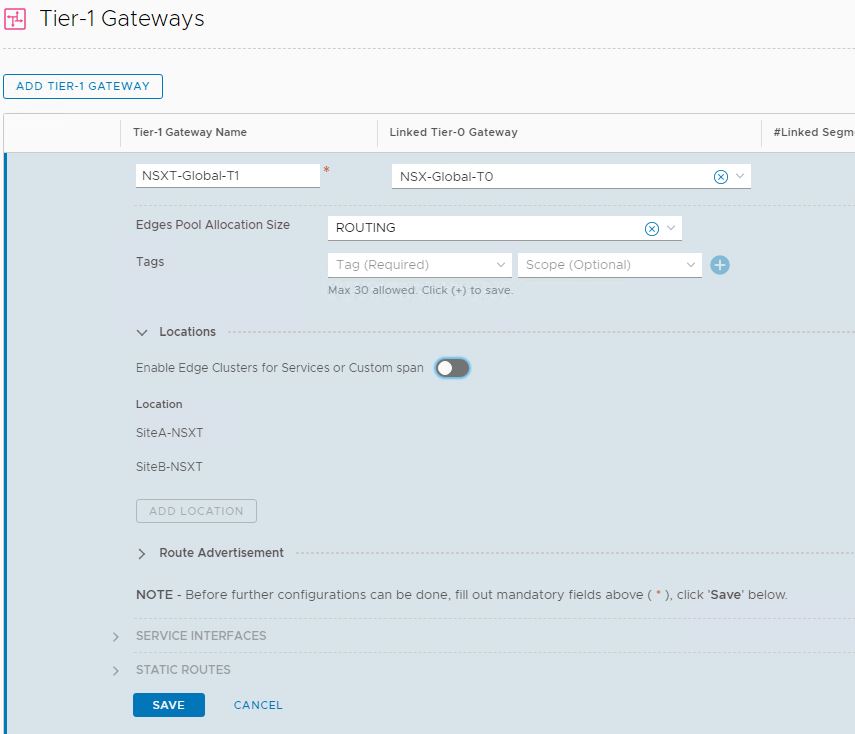Screen dimensions: 855x734
Task: Open the Scope (Optional) dropdown
Action: point(608,265)
